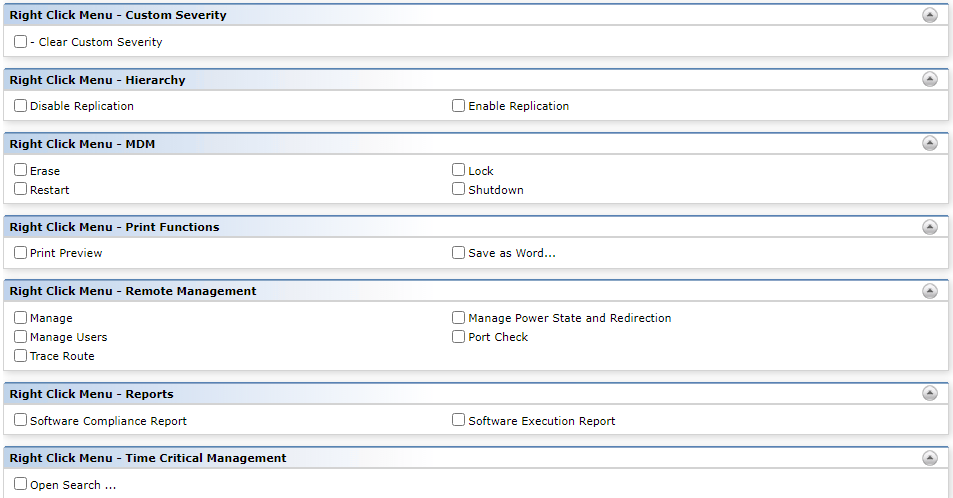The height and width of the screenshot is (498, 953).
Task: Enable the Lock checkbox
Action: [458, 170]
